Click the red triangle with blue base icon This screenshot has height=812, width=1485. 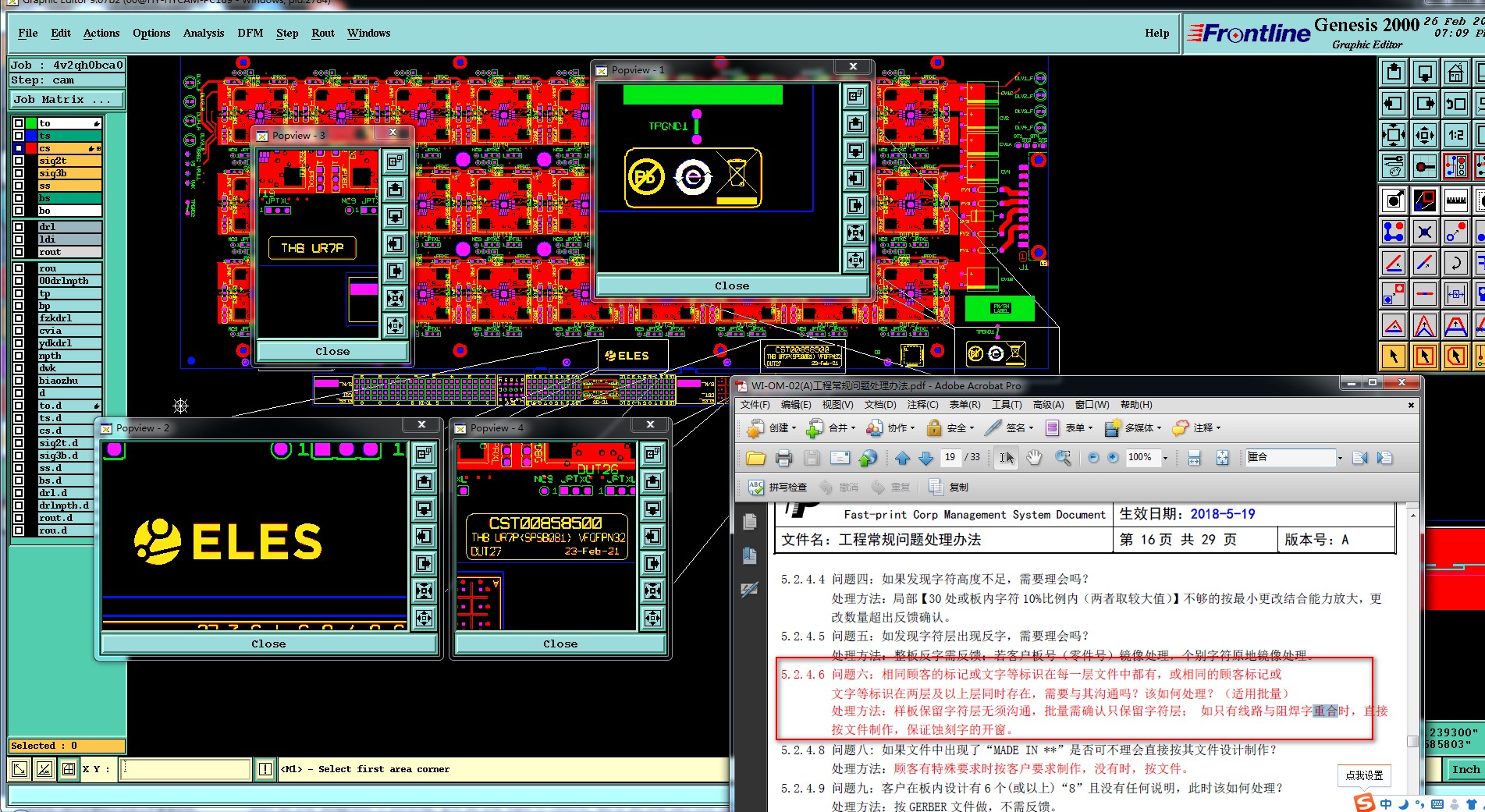[1394, 325]
